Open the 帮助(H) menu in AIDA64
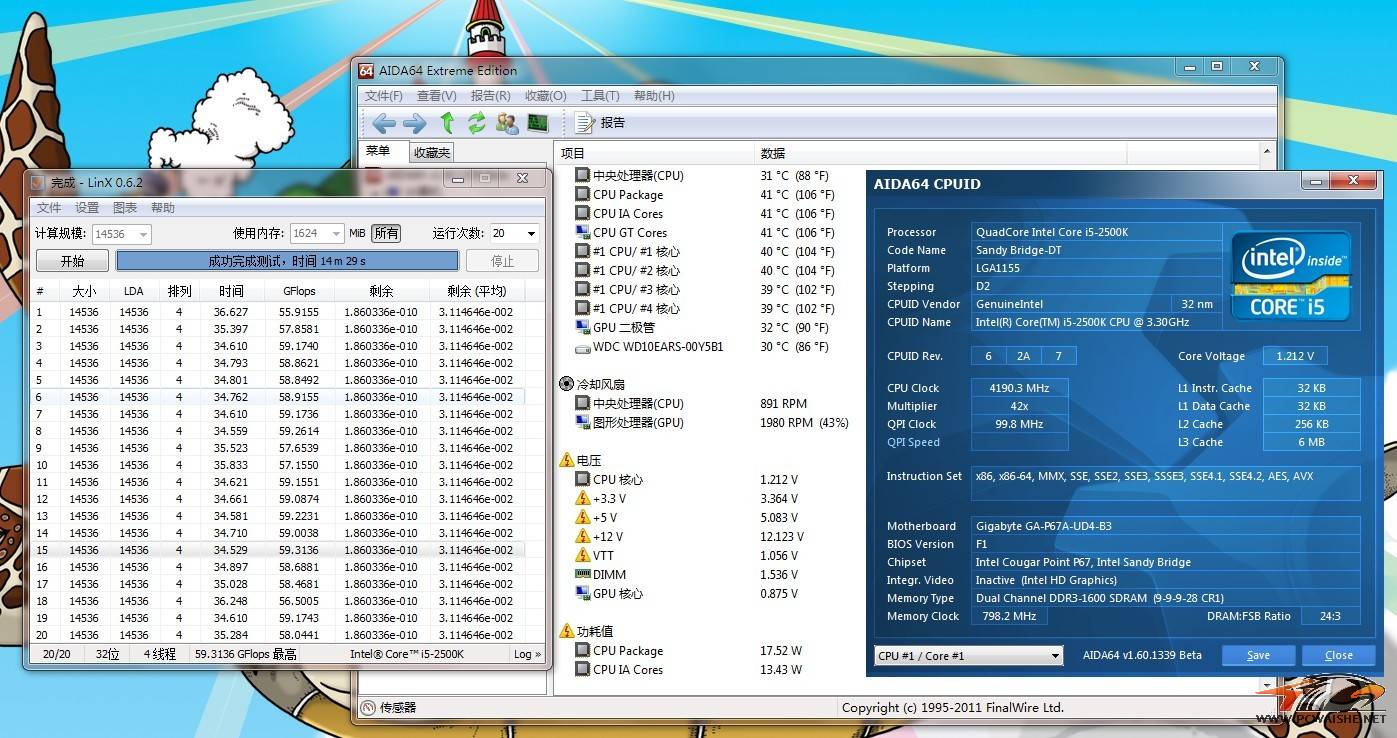Screen dimensions: 1397x738 pos(654,96)
